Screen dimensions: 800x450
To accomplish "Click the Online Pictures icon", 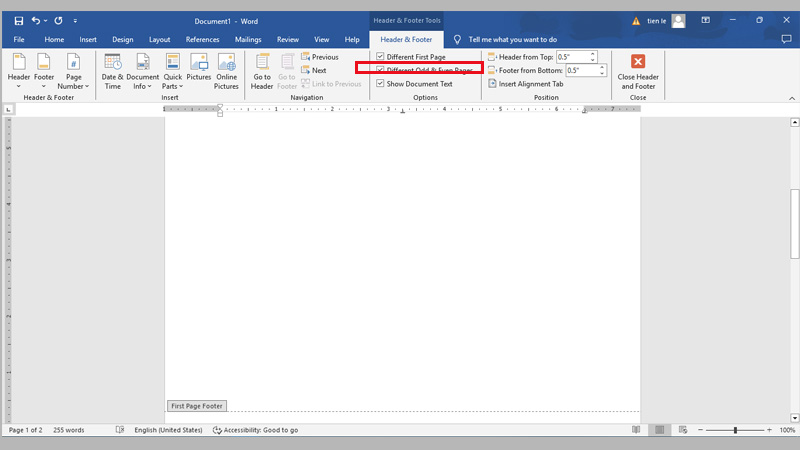I will (x=227, y=64).
